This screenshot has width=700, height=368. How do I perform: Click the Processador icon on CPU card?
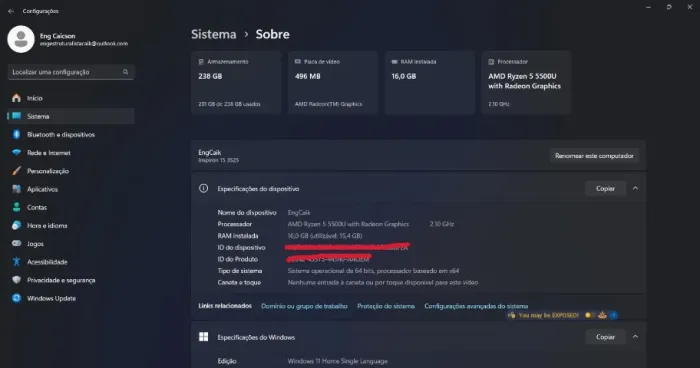coord(491,62)
